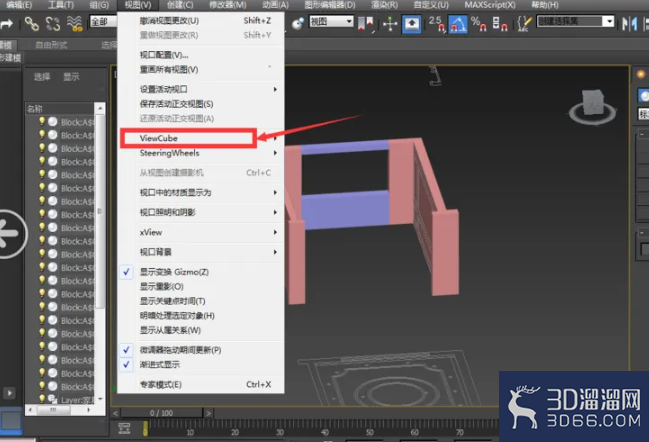Click the orange sun icon in the right panel
Viewport: 649px width, 442px height.
click(641, 74)
